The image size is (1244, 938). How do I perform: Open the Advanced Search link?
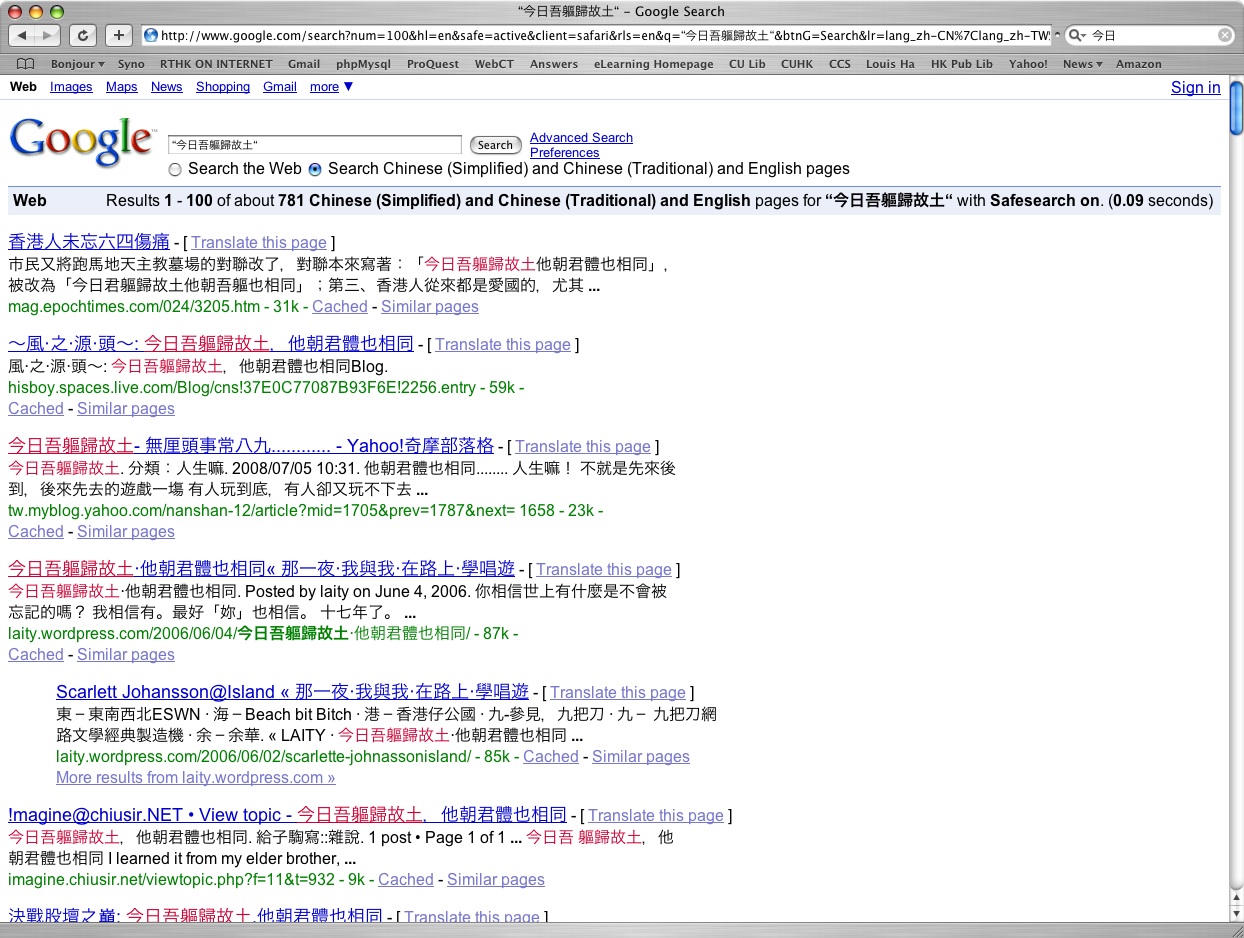pyautogui.click(x=581, y=138)
